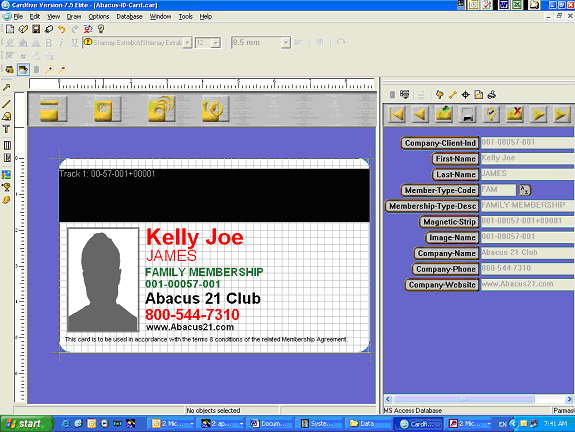The image size is (575, 432).
Task: Go to next database record
Action: pyautogui.click(x=538, y=114)
